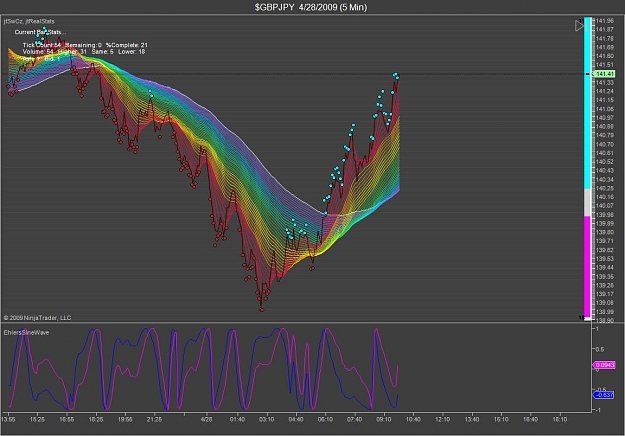This screenshot has height=436, width=625.
Task: Click the 13:40 time axis label
Action: tap(472, 419)
